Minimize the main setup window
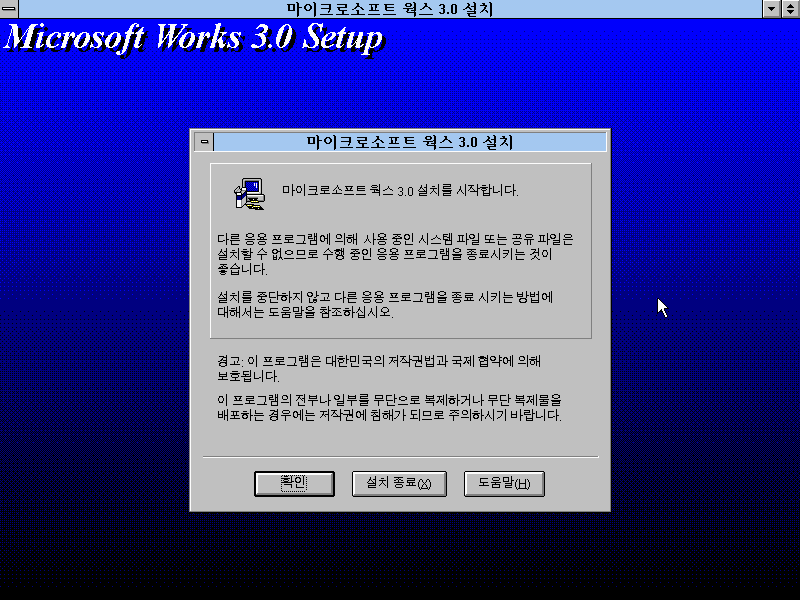800x600 pixels. point(771,9)
